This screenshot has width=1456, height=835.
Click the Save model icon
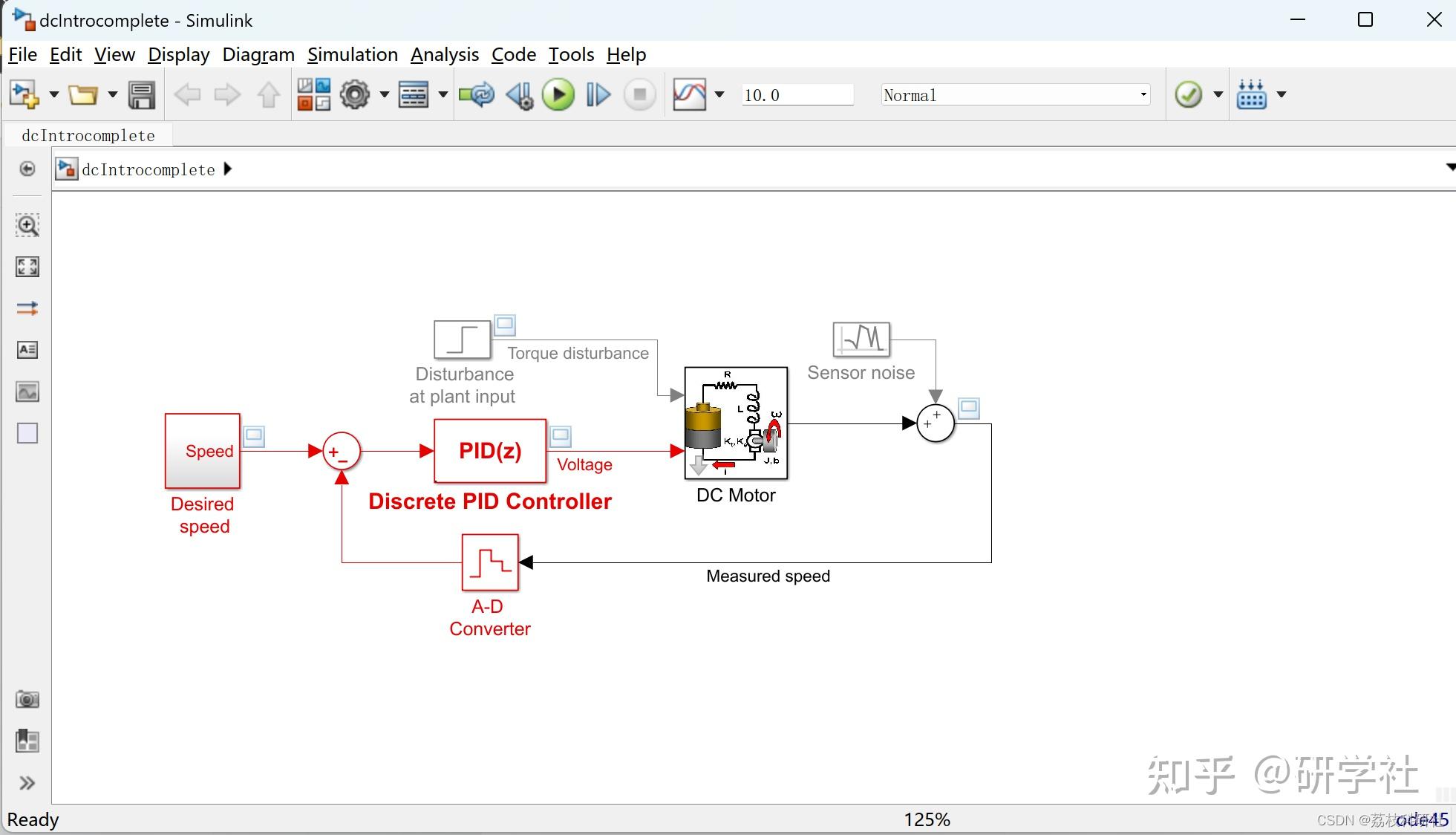pos(141,95)
